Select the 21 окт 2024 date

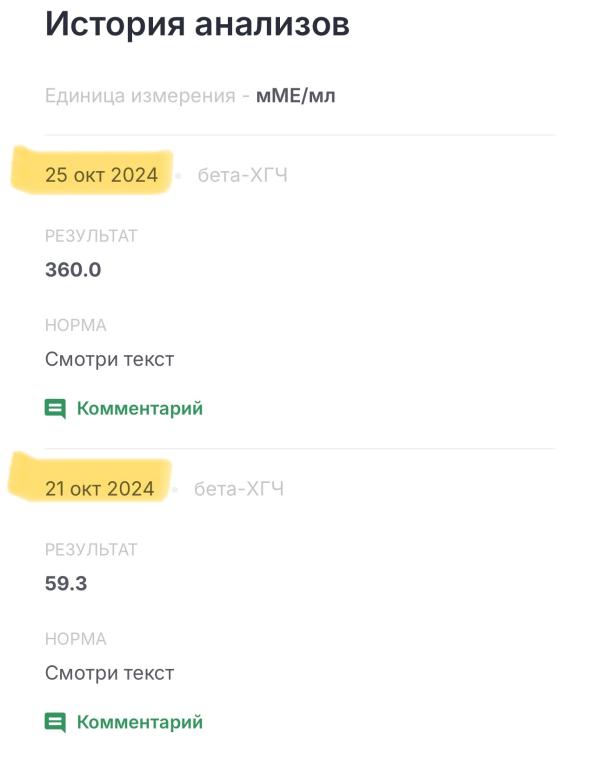[x=100, y=489]
